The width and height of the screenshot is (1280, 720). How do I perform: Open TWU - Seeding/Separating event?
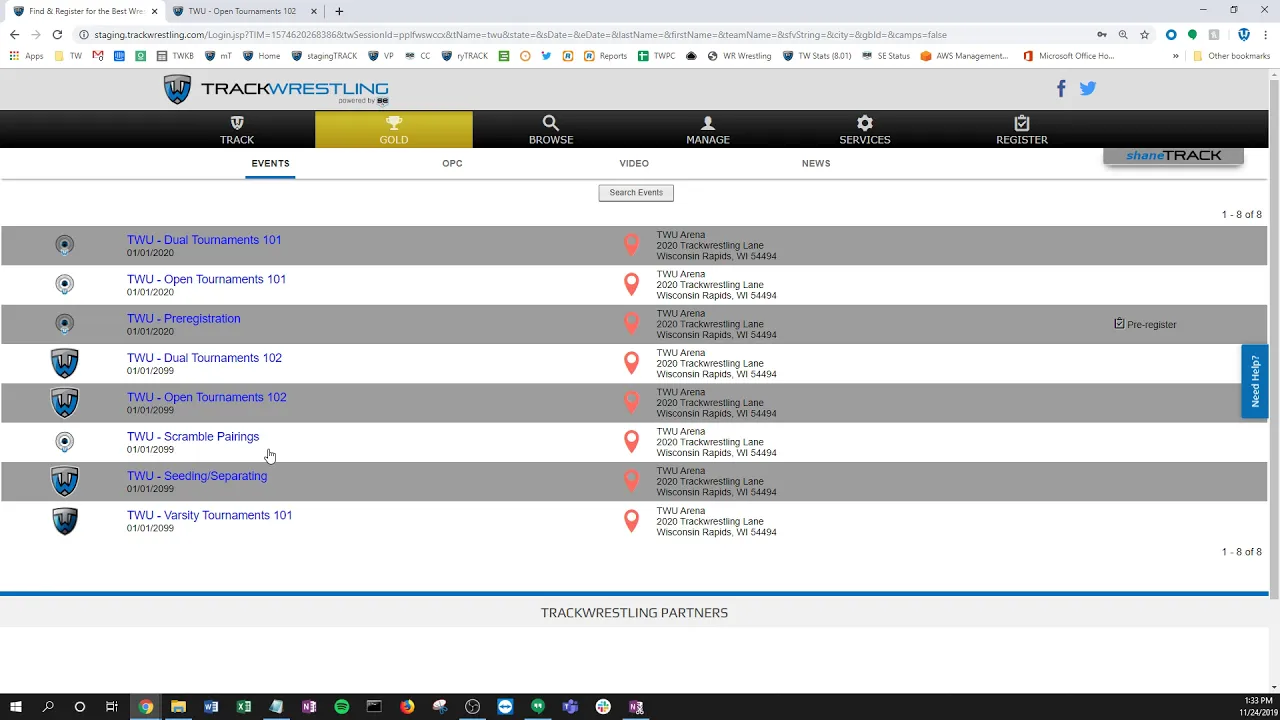click(197, 476)
